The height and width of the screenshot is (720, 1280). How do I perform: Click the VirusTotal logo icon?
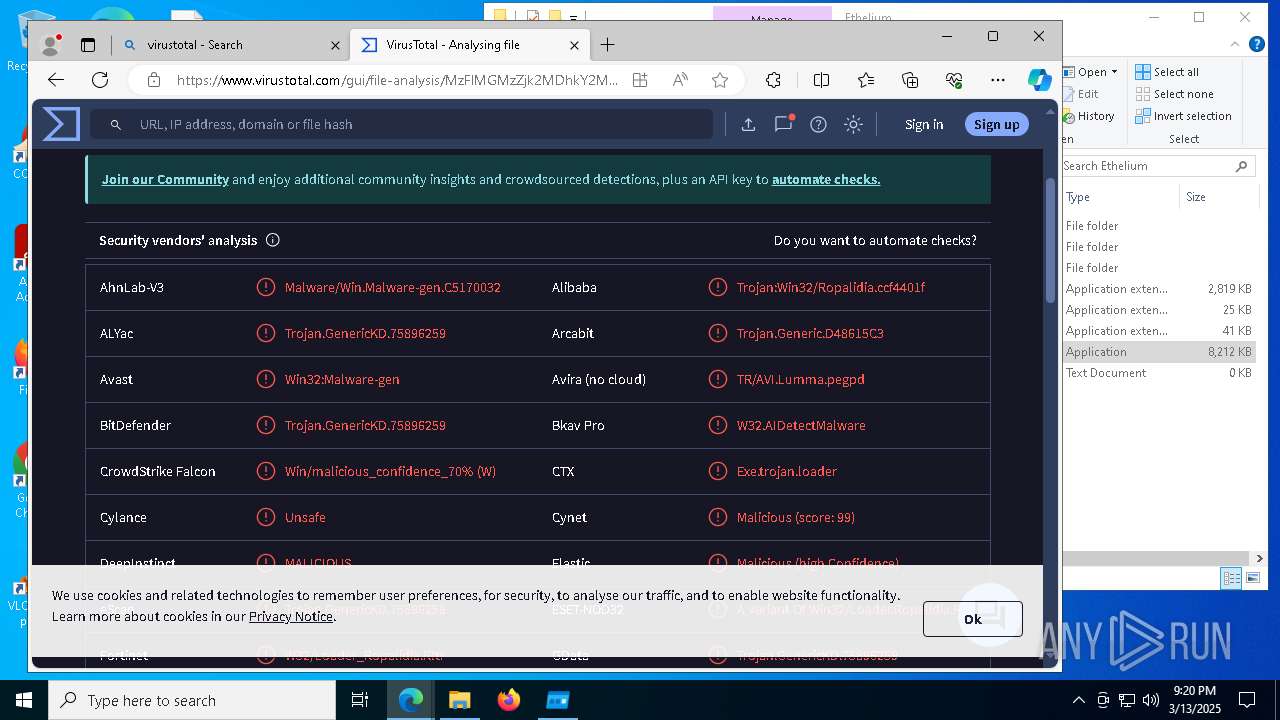pyautogui.click(x=61, y=124)
